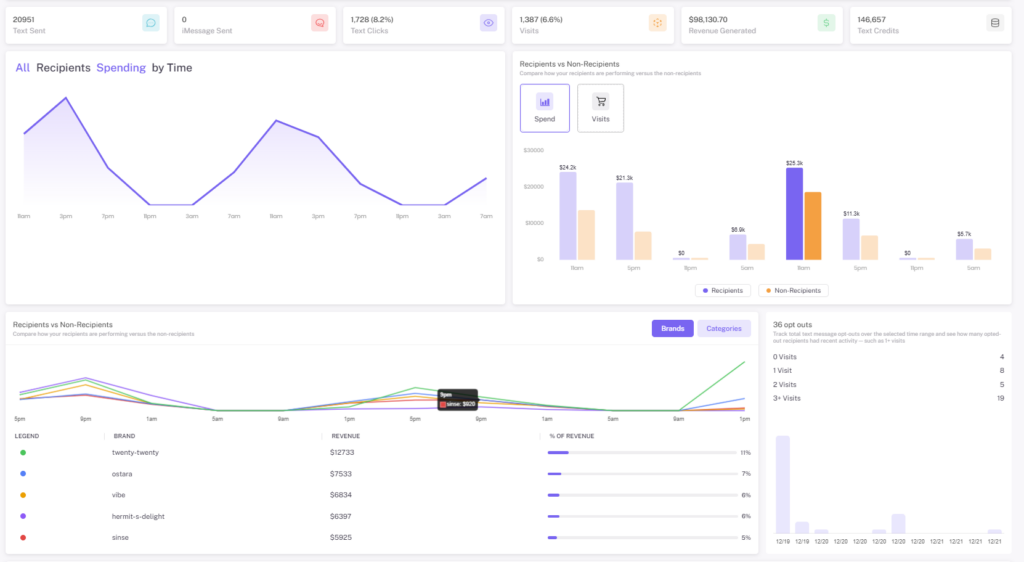Viewport: 1024px width, 562px height.
Task: Click the twenty-twenty revenue percentage bar
Action: [642, 452]
